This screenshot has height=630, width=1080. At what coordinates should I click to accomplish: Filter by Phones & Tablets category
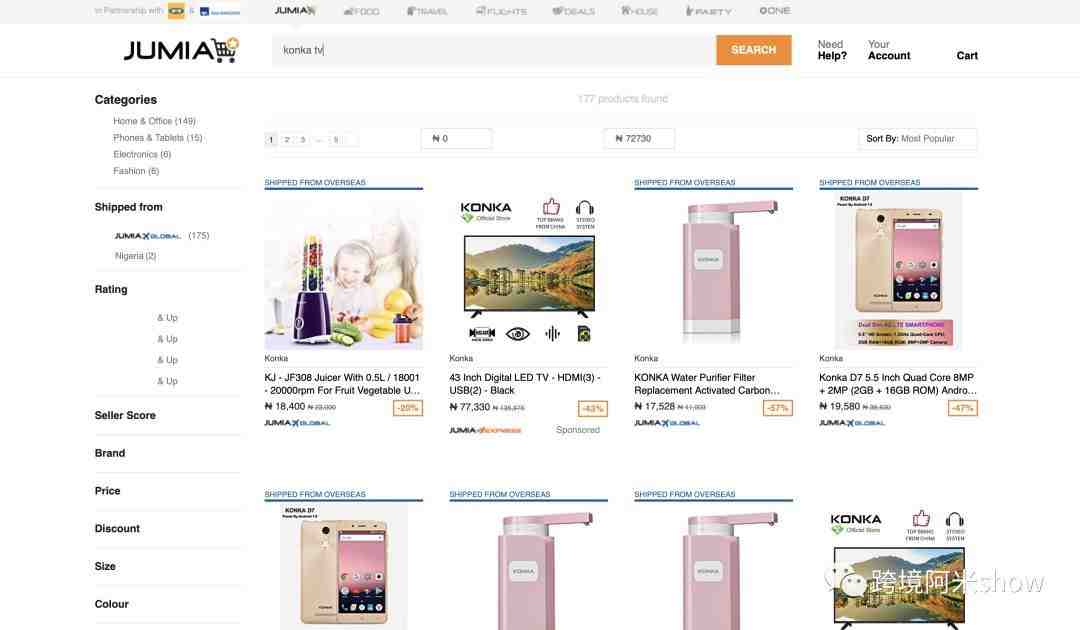158,138
